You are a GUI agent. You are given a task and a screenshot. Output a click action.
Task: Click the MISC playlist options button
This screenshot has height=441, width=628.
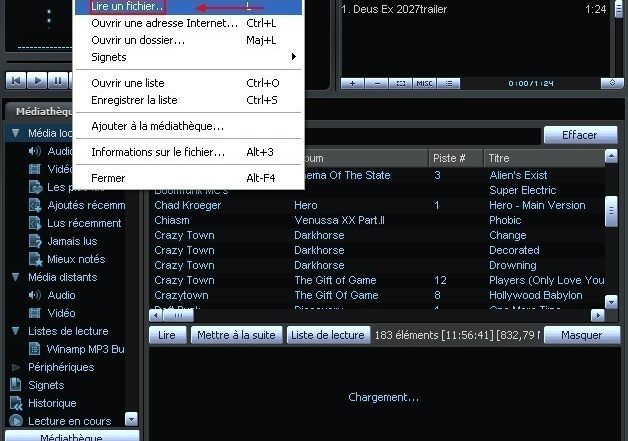click(x=424, y=83)
